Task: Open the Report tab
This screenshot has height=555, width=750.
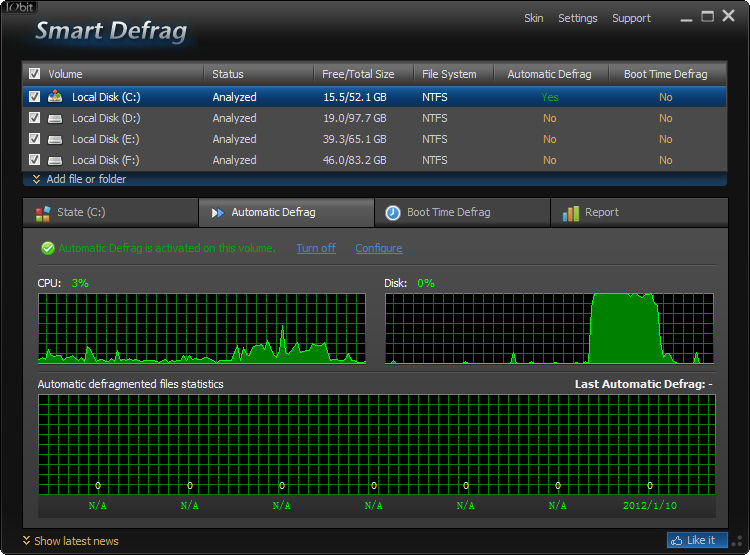Action: 639,212
